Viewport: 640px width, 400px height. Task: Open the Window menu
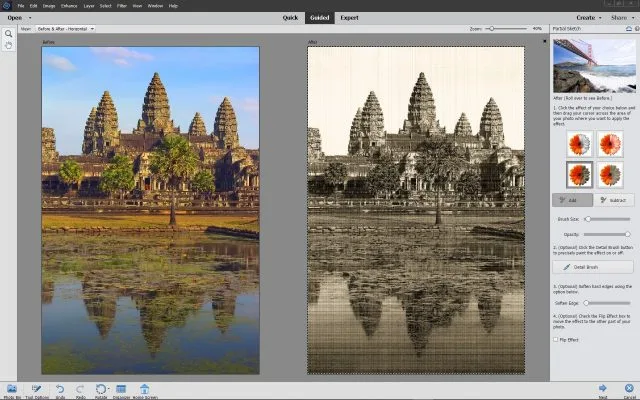(x=155, y=6)
